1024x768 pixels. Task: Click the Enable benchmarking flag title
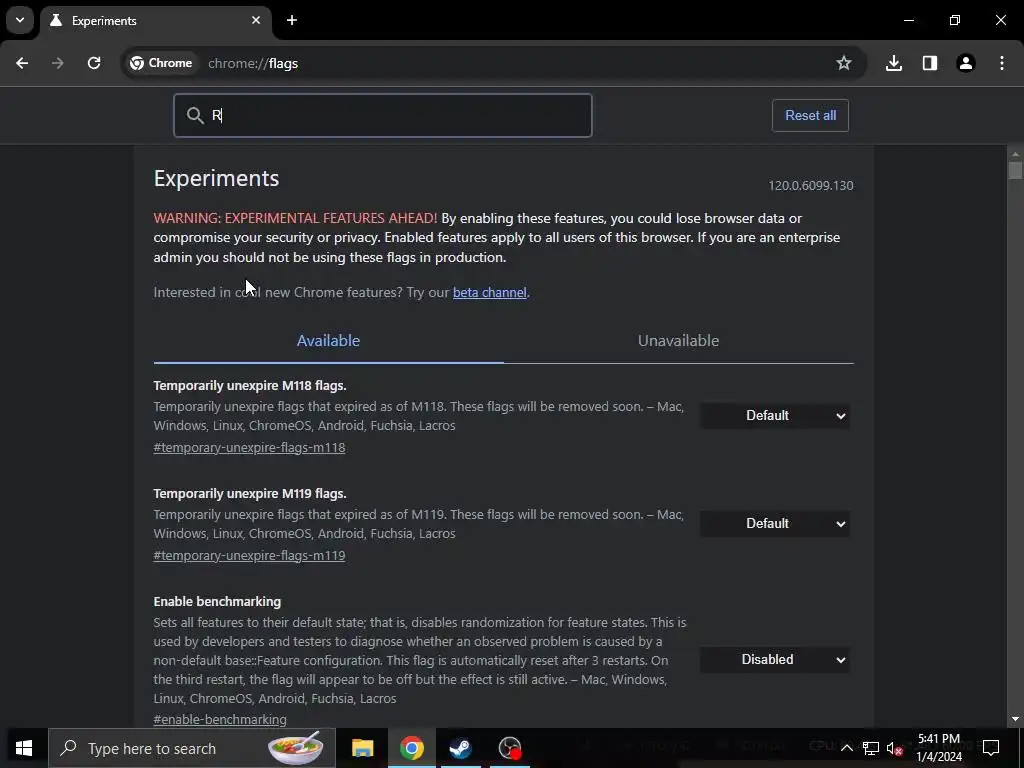coord(217,601)
